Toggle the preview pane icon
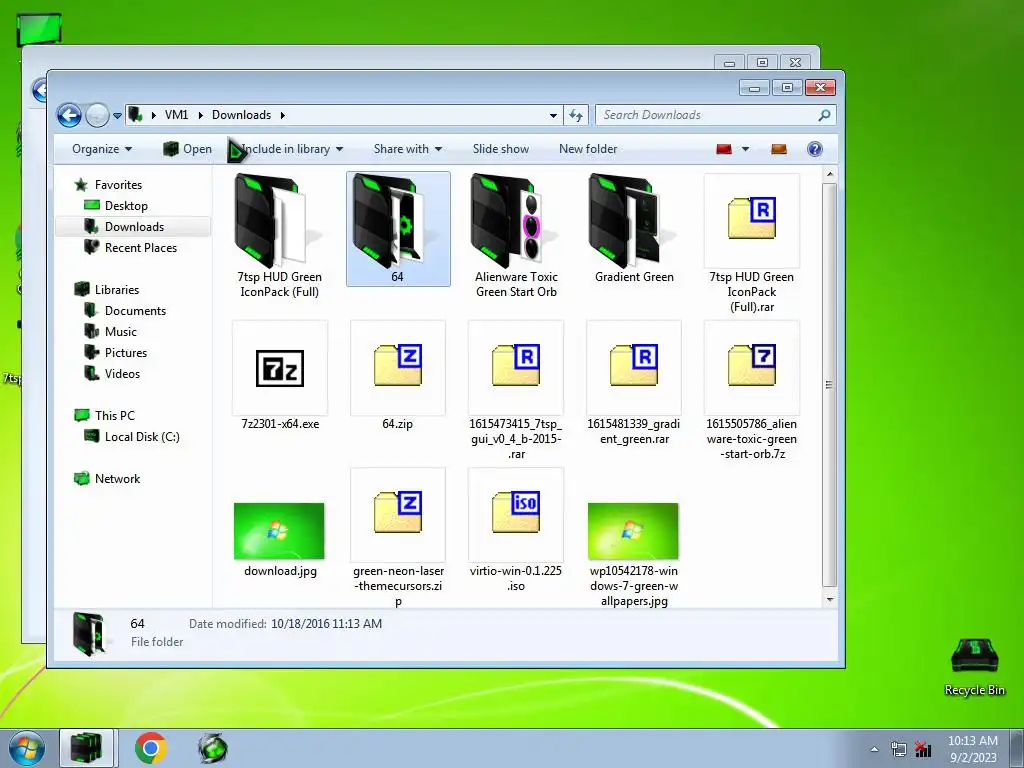 pyautogui.click(x=778, y=150)
